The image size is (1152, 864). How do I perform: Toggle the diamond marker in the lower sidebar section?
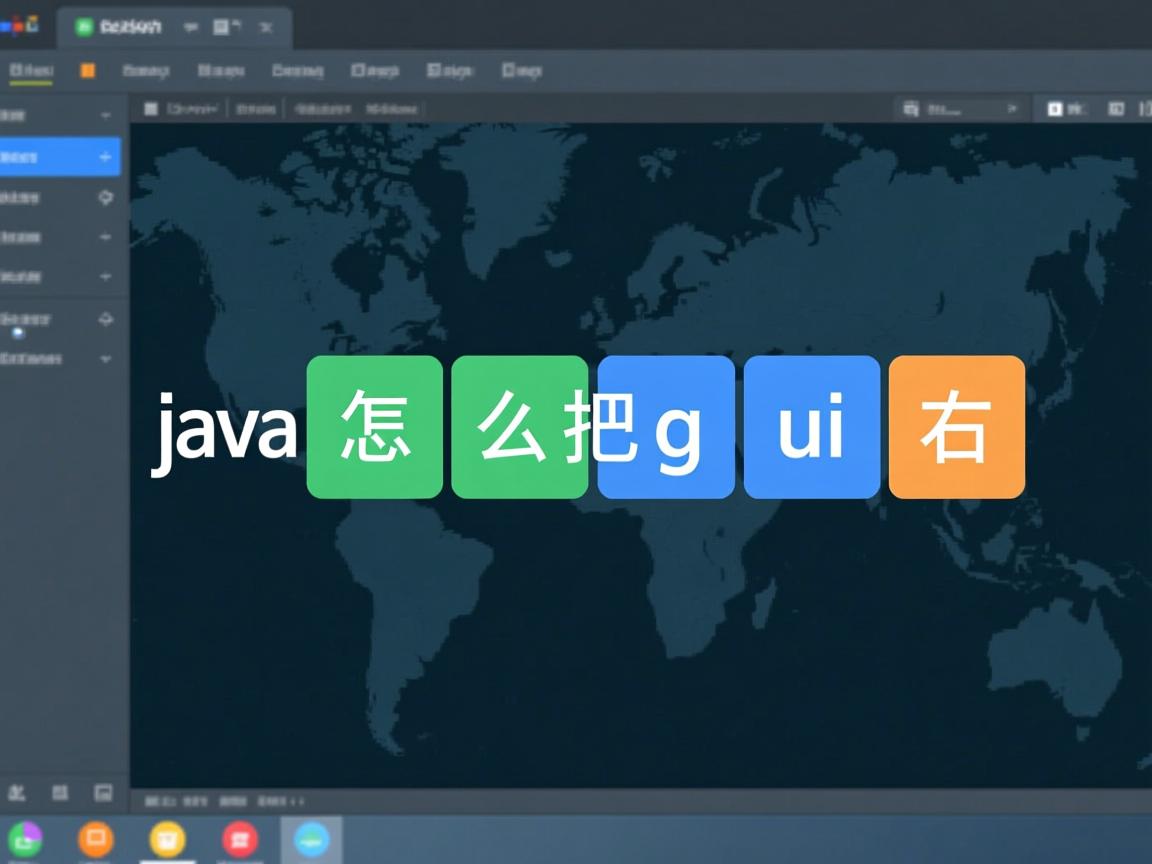point(106,320)
